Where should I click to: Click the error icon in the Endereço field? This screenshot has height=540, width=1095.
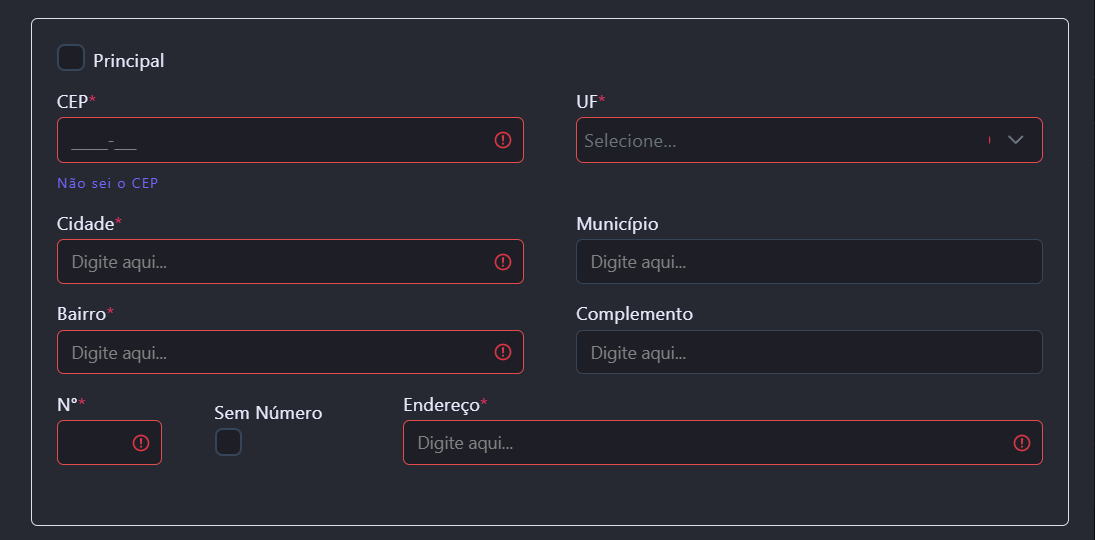coord(1022,443)
